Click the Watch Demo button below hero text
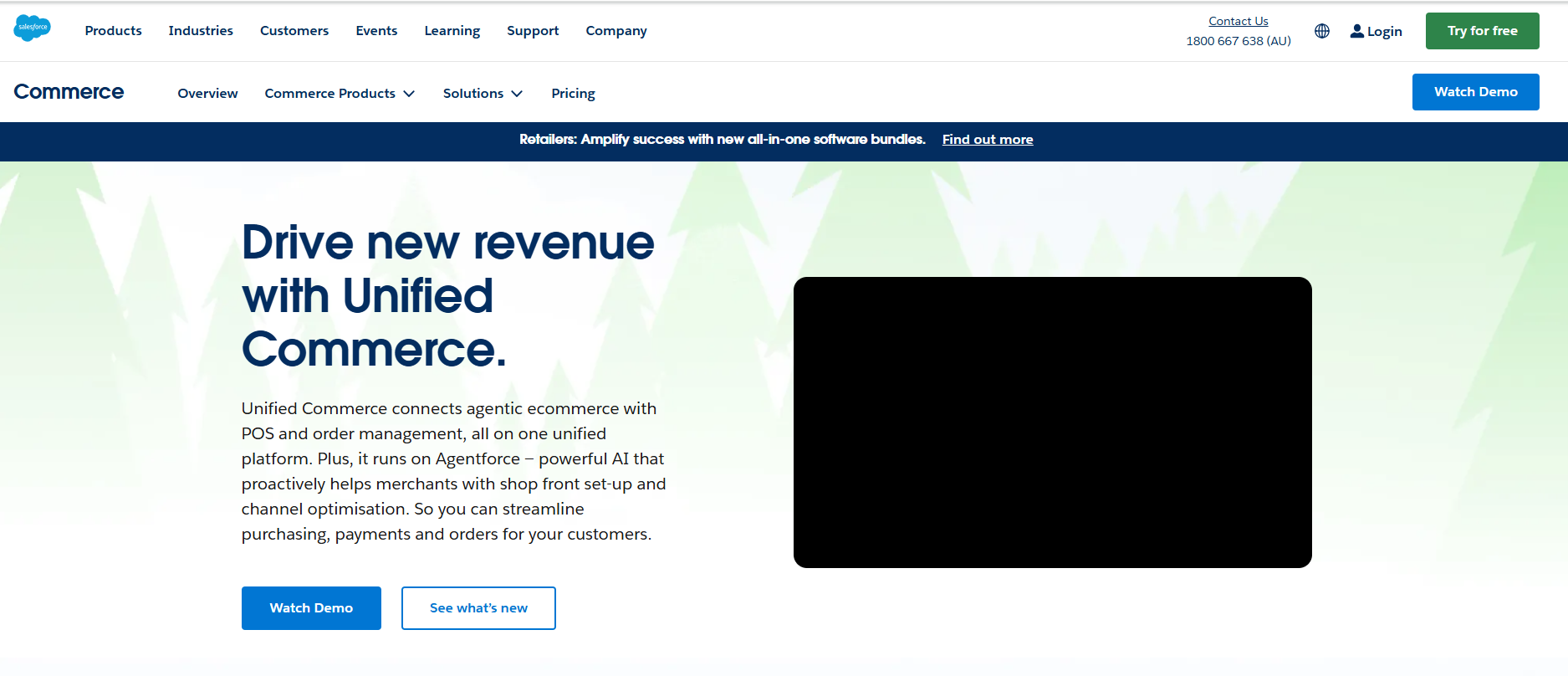 click(x=311, y=608)
